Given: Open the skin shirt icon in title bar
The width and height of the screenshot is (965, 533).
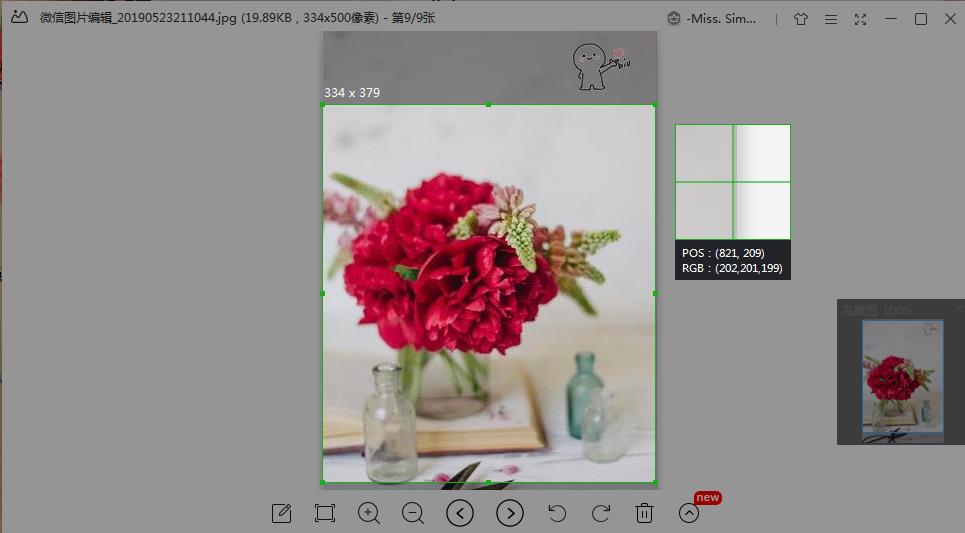Looking at the screenshot, I should point(801,19).
